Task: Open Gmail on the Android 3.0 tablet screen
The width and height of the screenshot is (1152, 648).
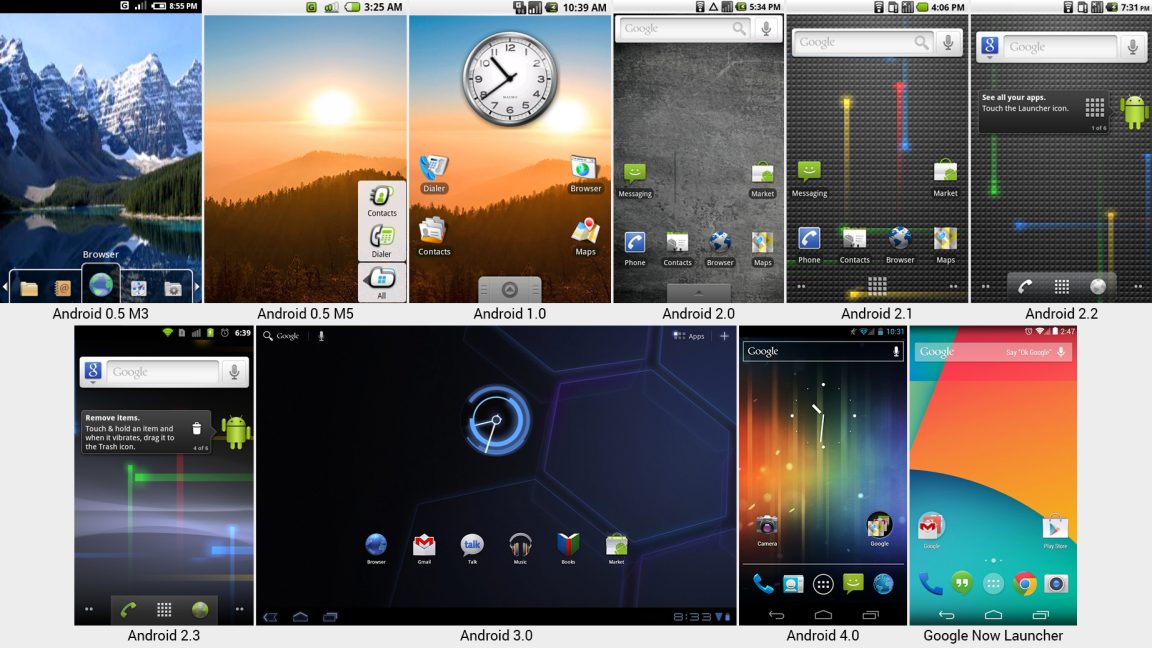Action: coord(424,545)
